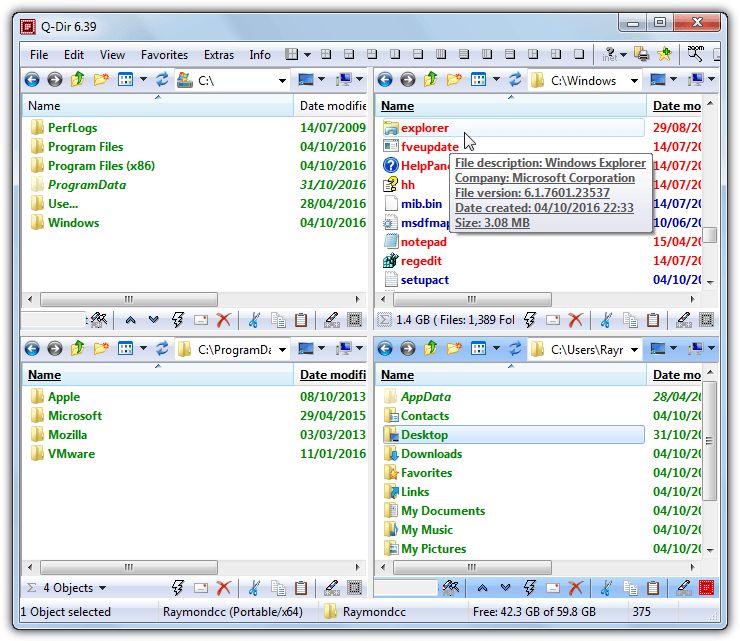Image resolution: width=740 pixels, height=641 pixels.
Task: Click the star favorites icon in the main toolbar
Action: click(x=664, y=54)
